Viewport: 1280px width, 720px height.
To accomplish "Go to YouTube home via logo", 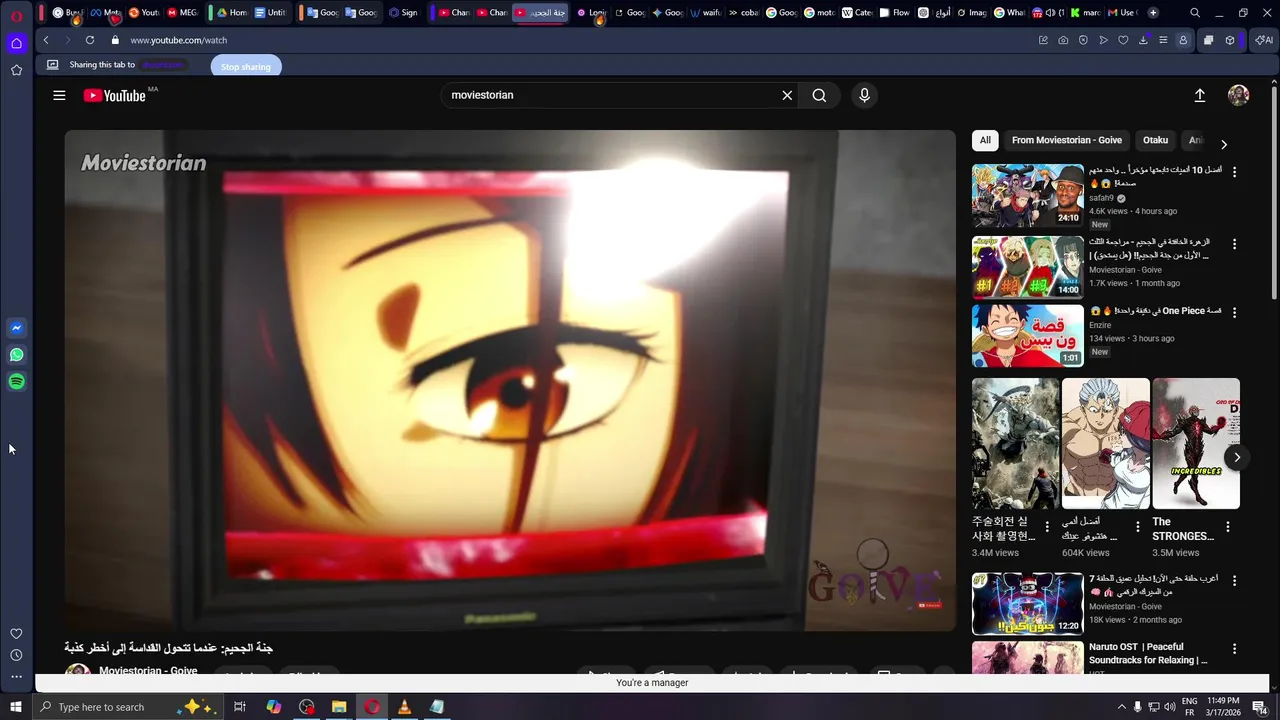I will coord(115,95).
